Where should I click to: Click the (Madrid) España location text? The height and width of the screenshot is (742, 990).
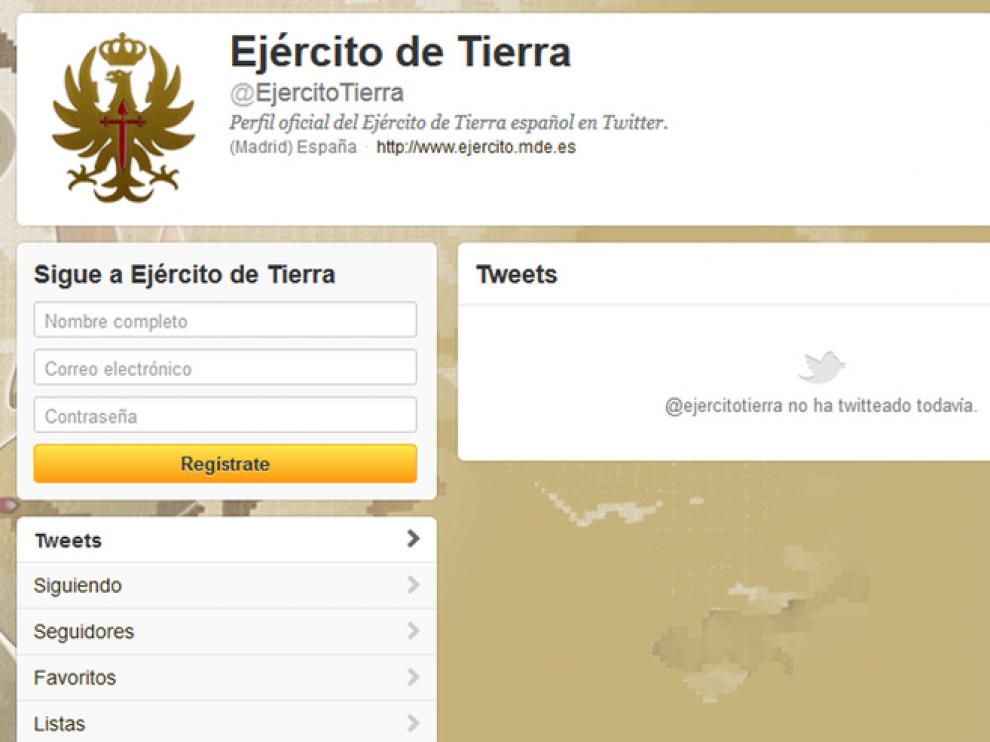tap(293, 147)
